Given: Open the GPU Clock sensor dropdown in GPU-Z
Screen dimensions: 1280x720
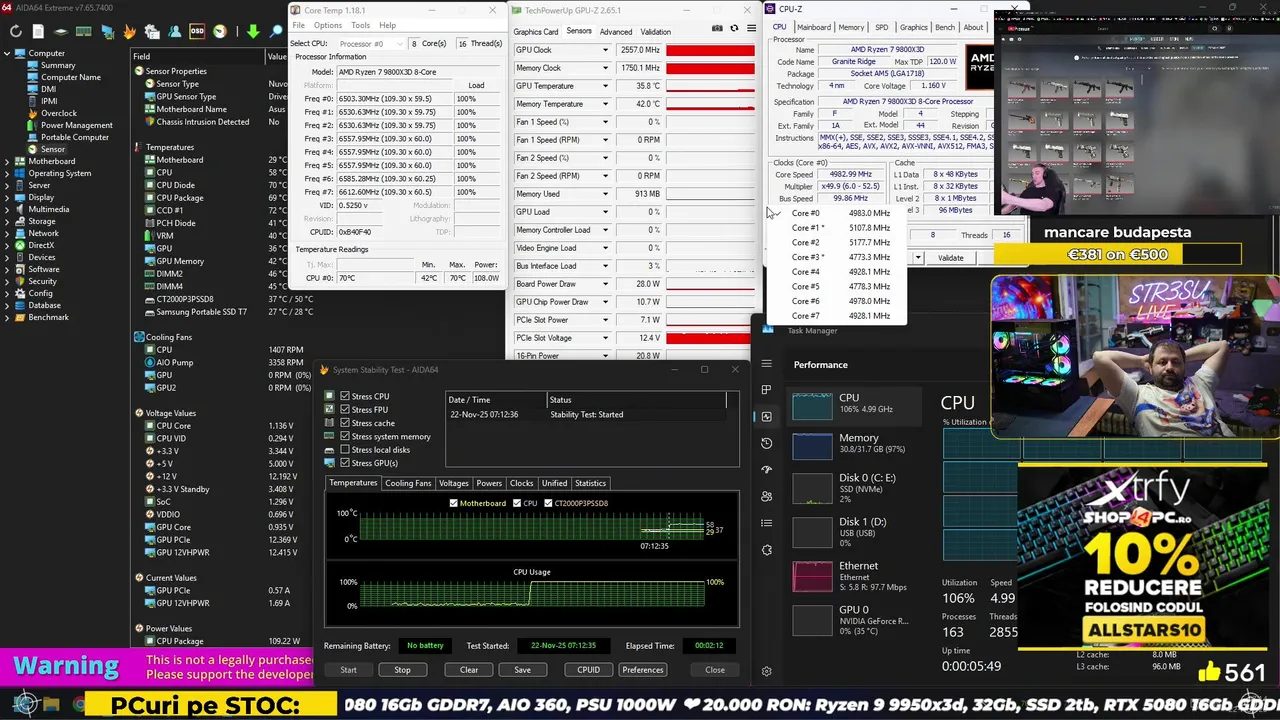Looking at the screenshot, I should pyautogui.click(x=605, y=50).
